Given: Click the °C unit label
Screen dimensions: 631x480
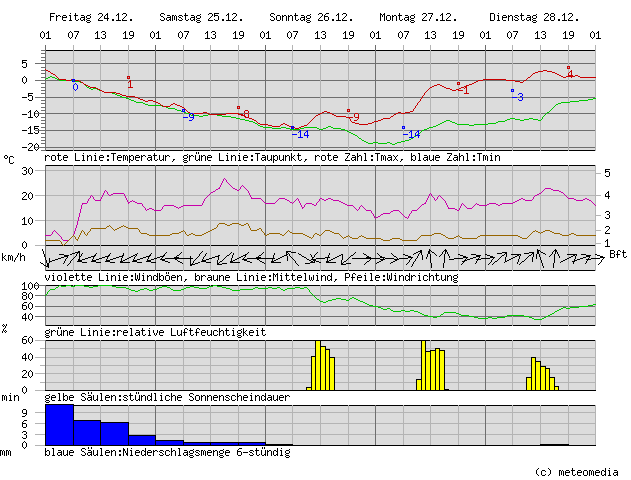Looking at the screenshot, I should point(9,158).
